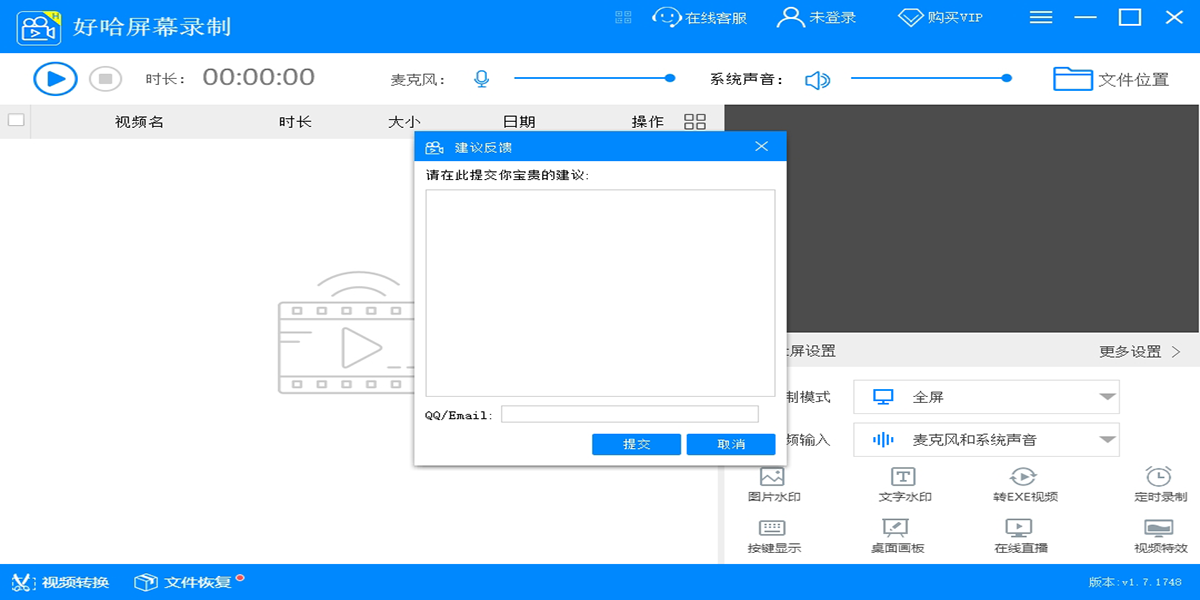This screenshot has height=600, width=1200.
Task: Open the QR code icon in title bar
Action: (x=624, y=17)
